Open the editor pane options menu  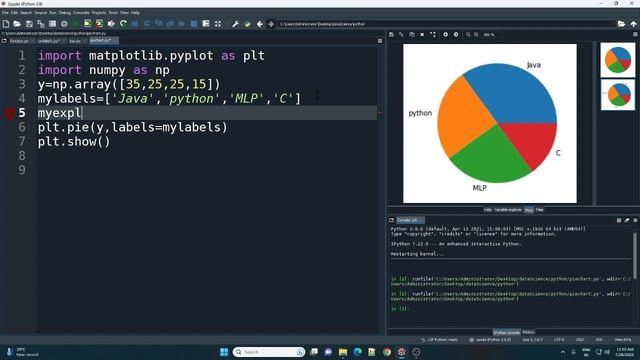point(380,41)
